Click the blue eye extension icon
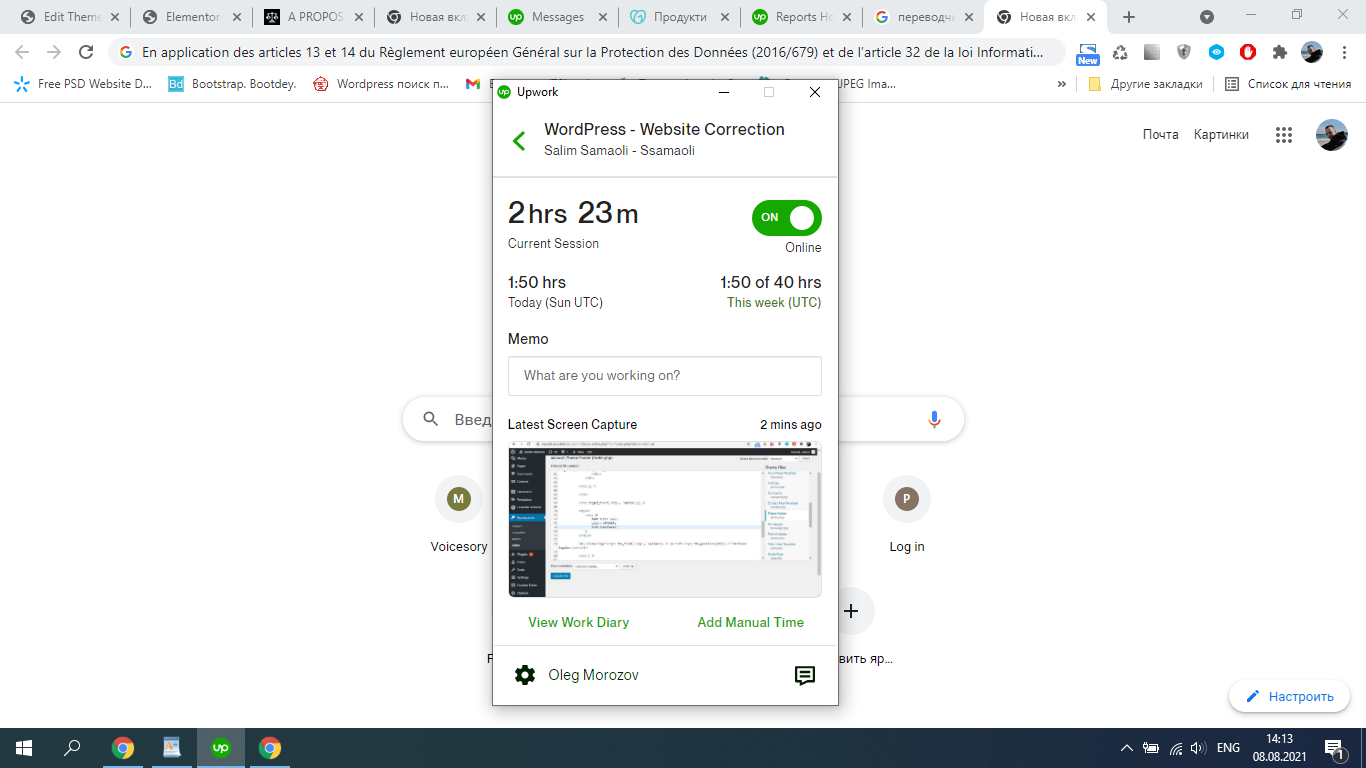This screenshot has height=768, width=1366. pyautogui.click(x=1216, y=53)
